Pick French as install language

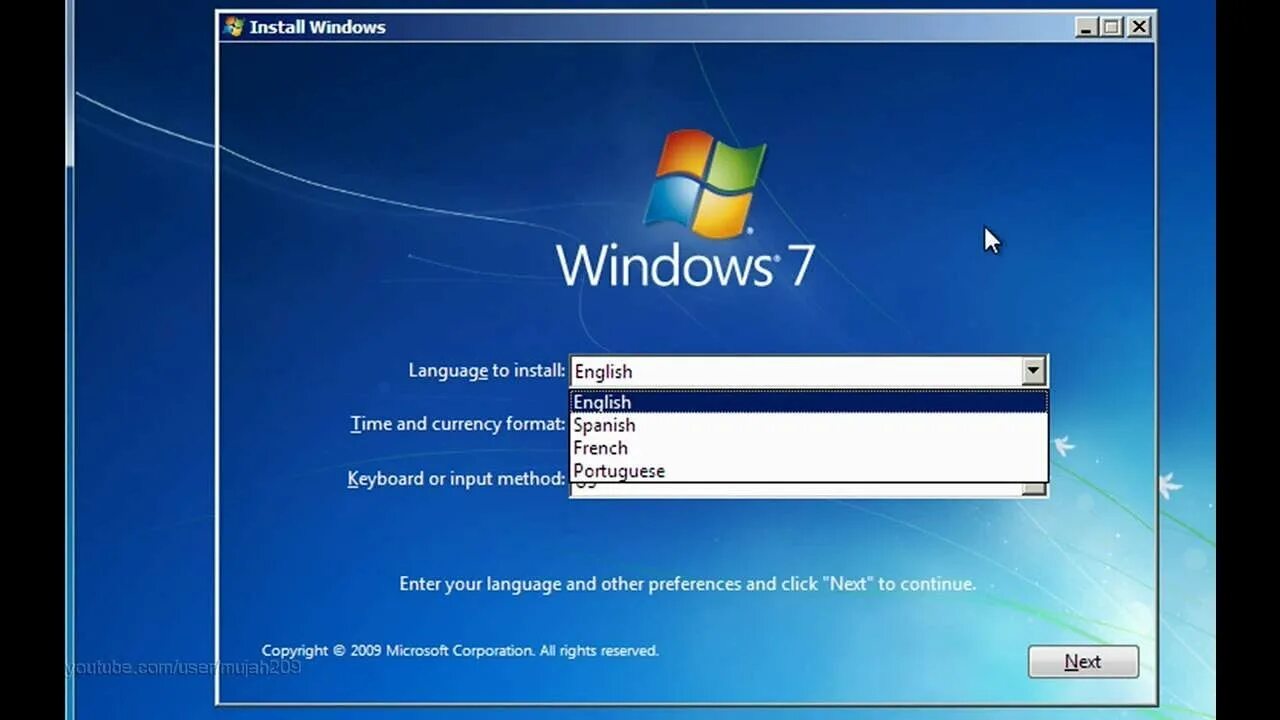[x=808, y=448]
